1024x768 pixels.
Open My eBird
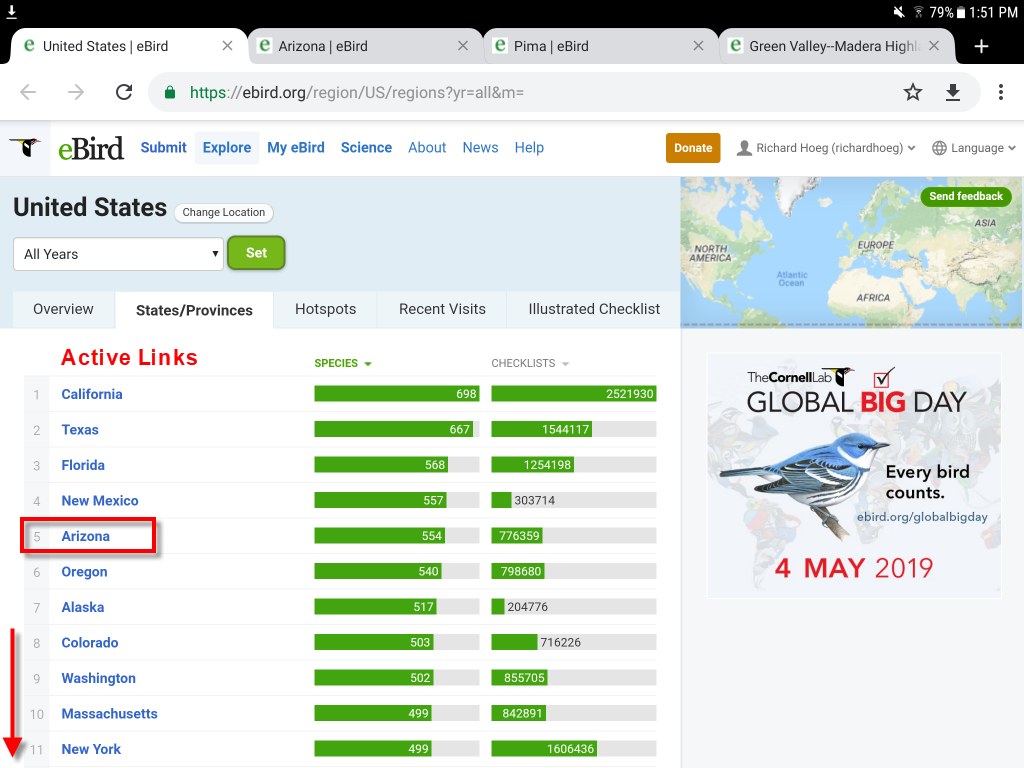click(296, 148)
